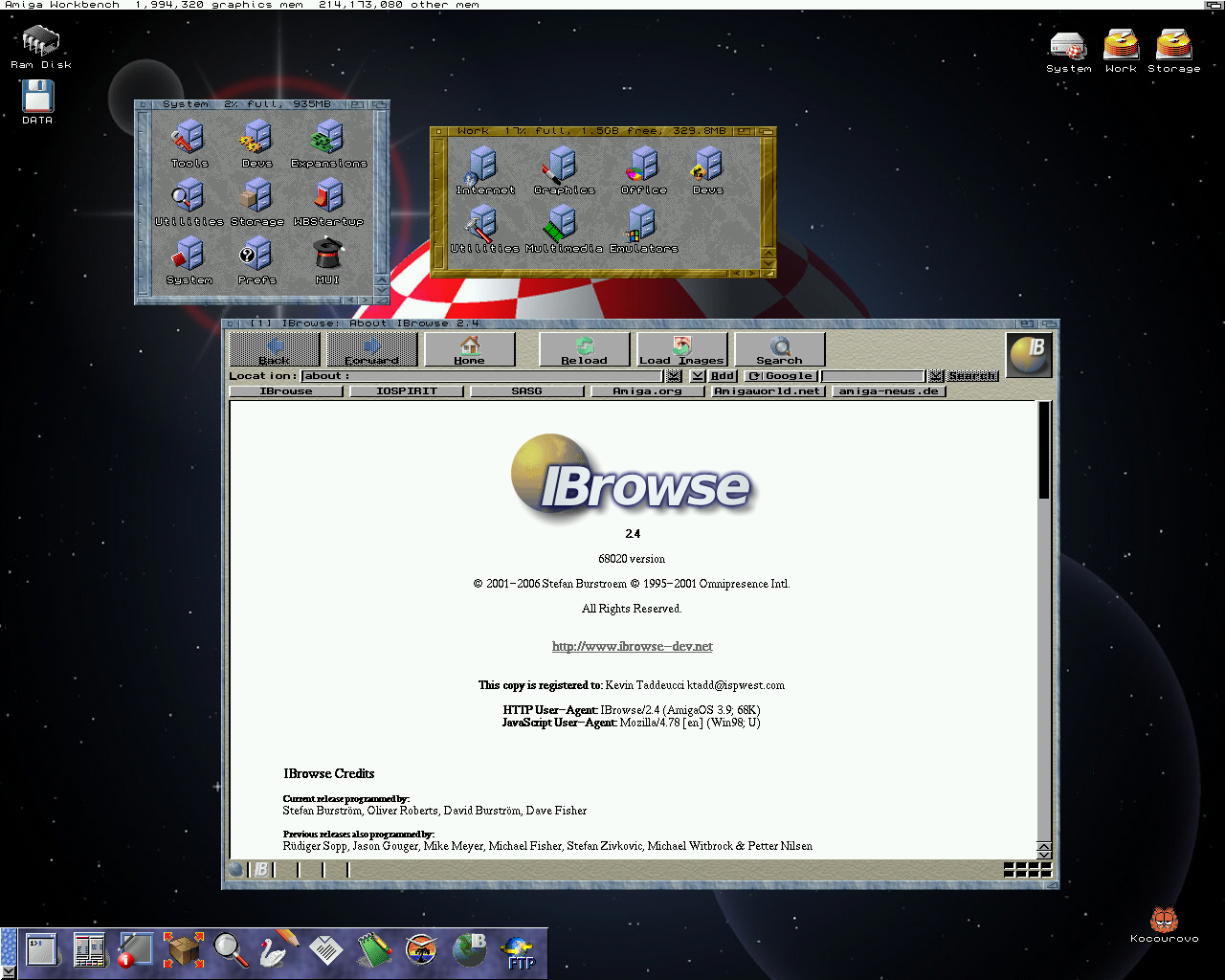Image resolution: width=1225 pixels, height=980 pixels.
Task: Open the search field history dropdown
Action: click(935, 376)
